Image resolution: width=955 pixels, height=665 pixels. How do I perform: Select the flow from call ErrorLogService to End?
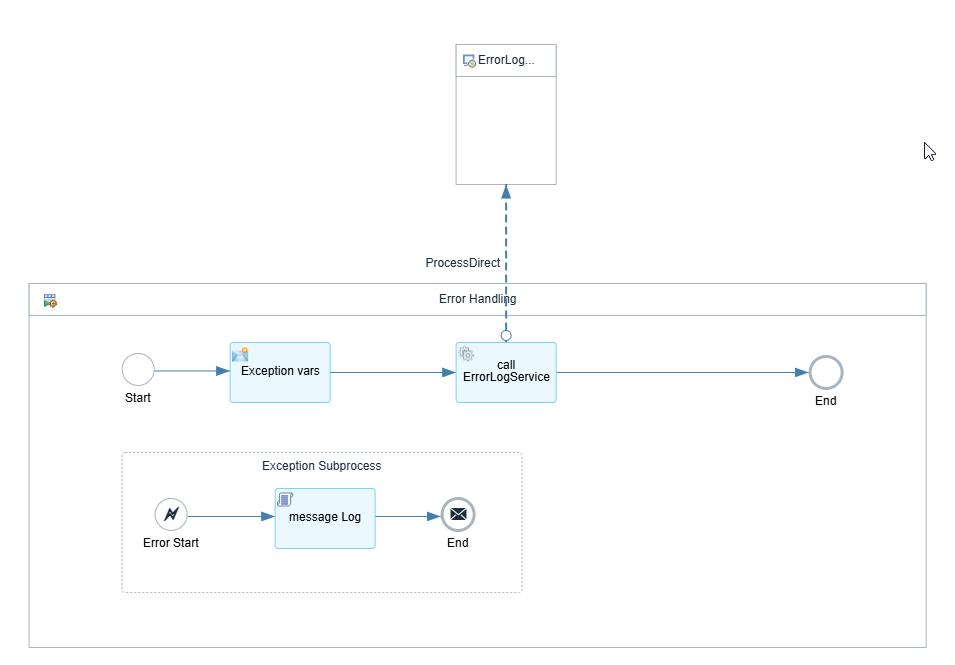click(682, 372)
